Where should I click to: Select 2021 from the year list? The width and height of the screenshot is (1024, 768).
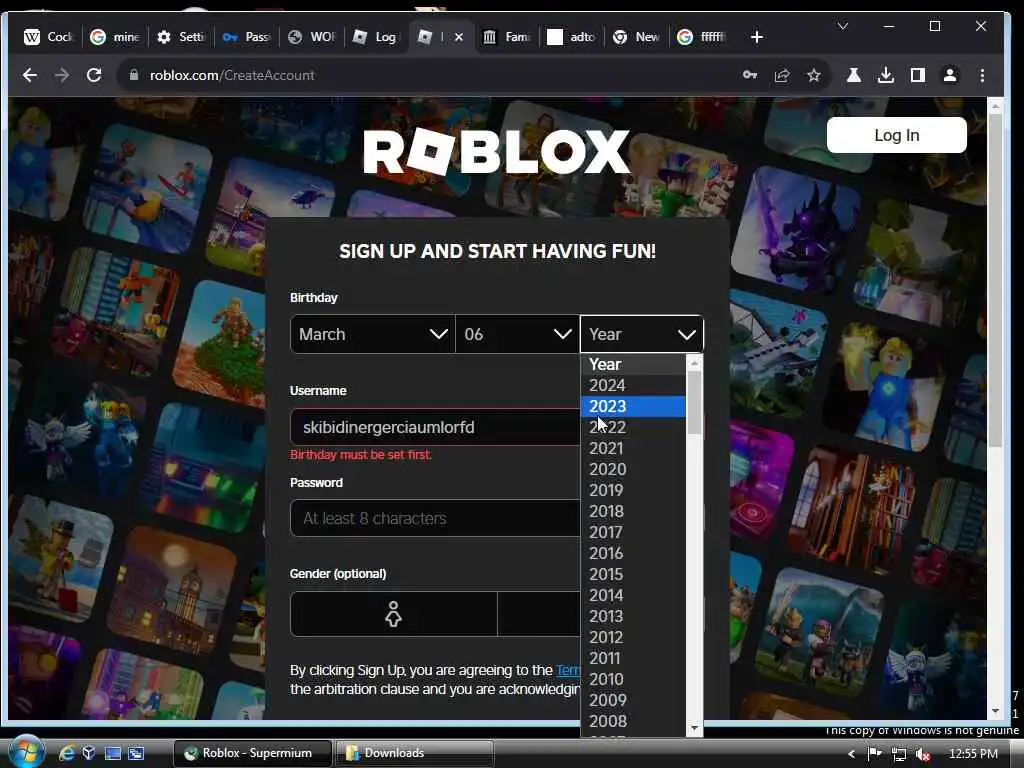633,448
